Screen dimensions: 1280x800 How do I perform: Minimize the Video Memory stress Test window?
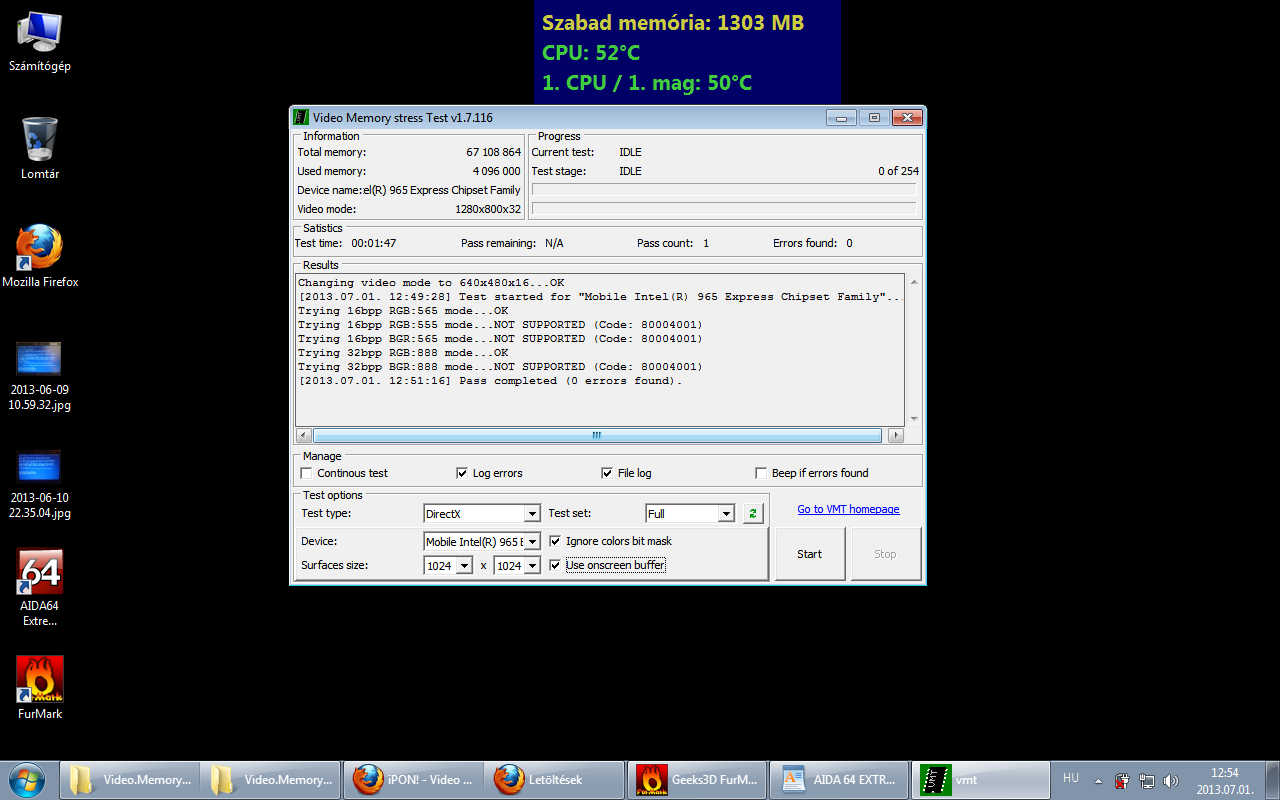841,117
